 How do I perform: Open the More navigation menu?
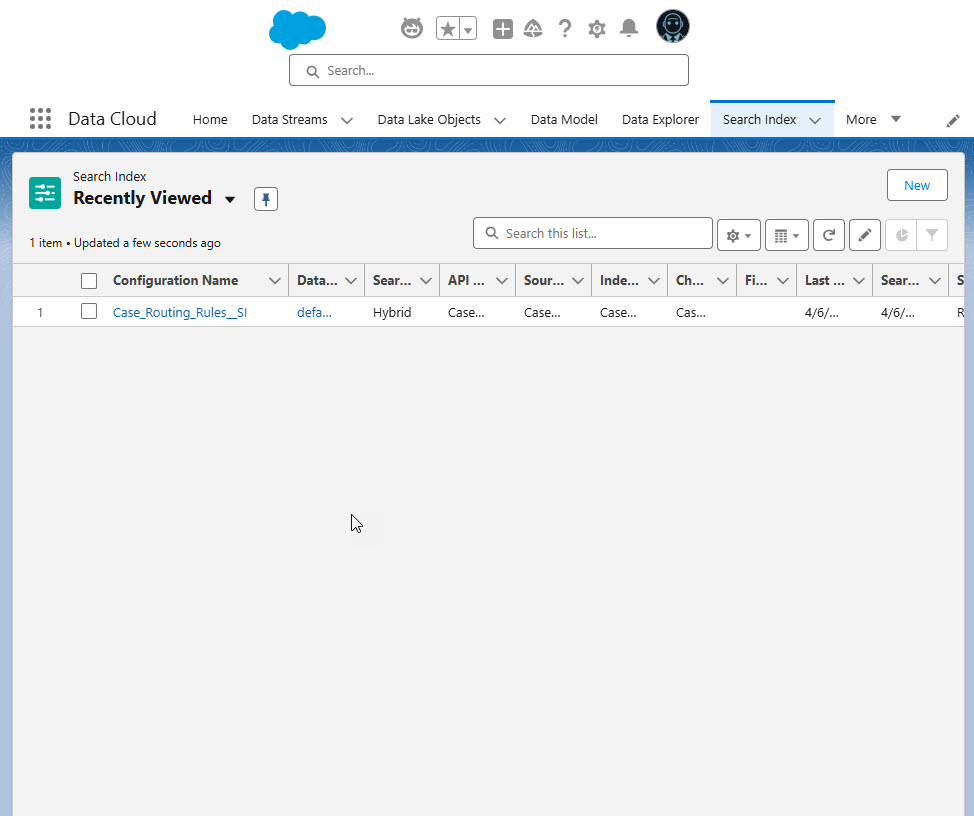(x=873, y=119)
